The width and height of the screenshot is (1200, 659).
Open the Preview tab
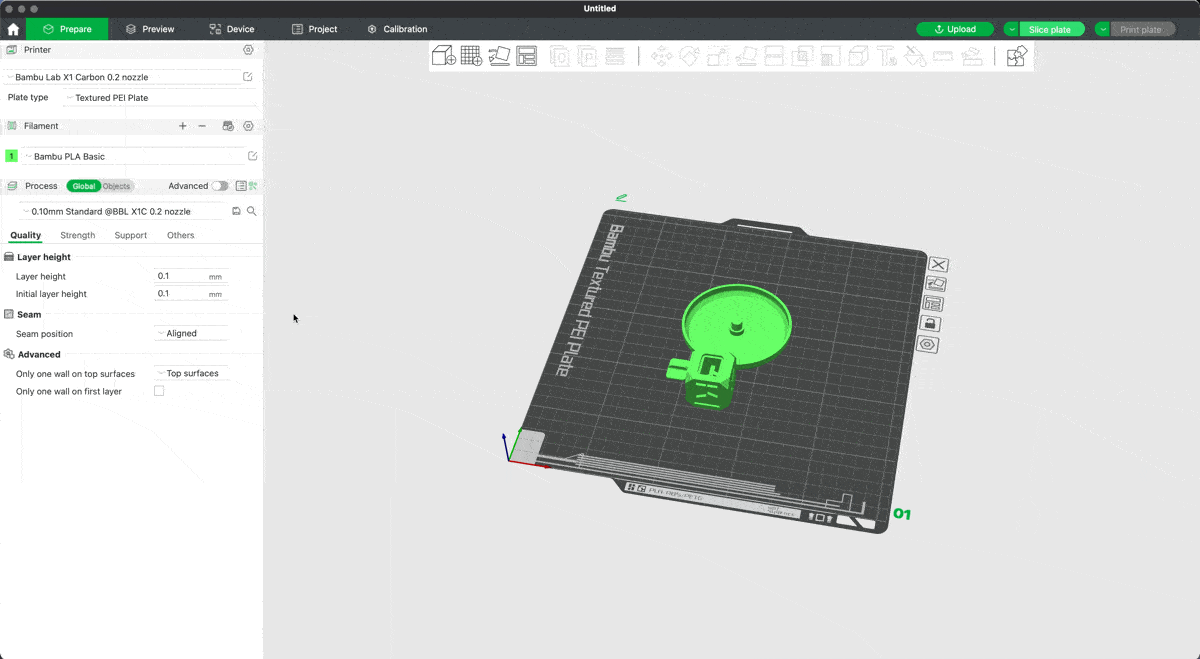pos(150,29)
